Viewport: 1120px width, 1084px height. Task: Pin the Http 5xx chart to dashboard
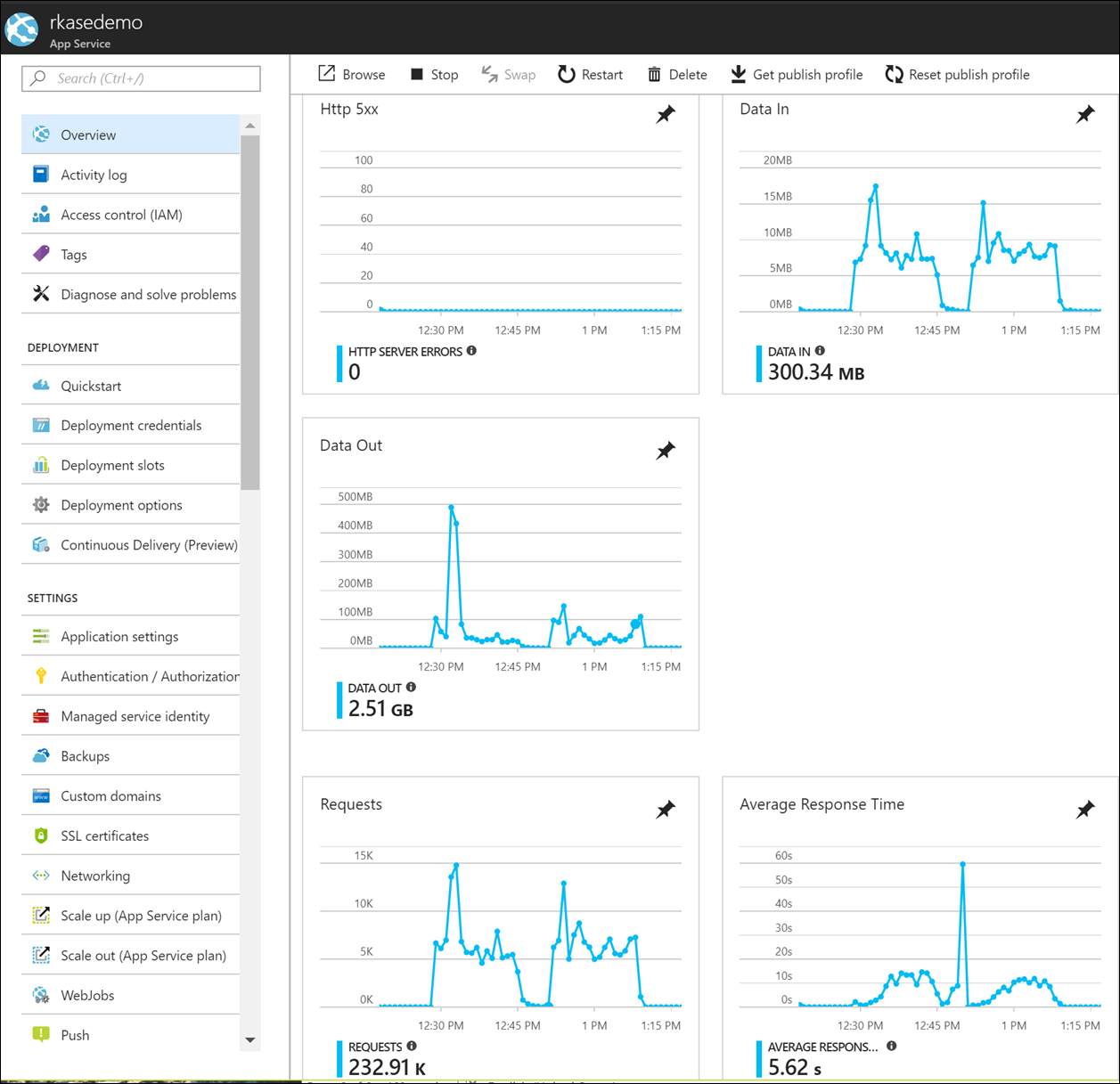coord(666,114)
